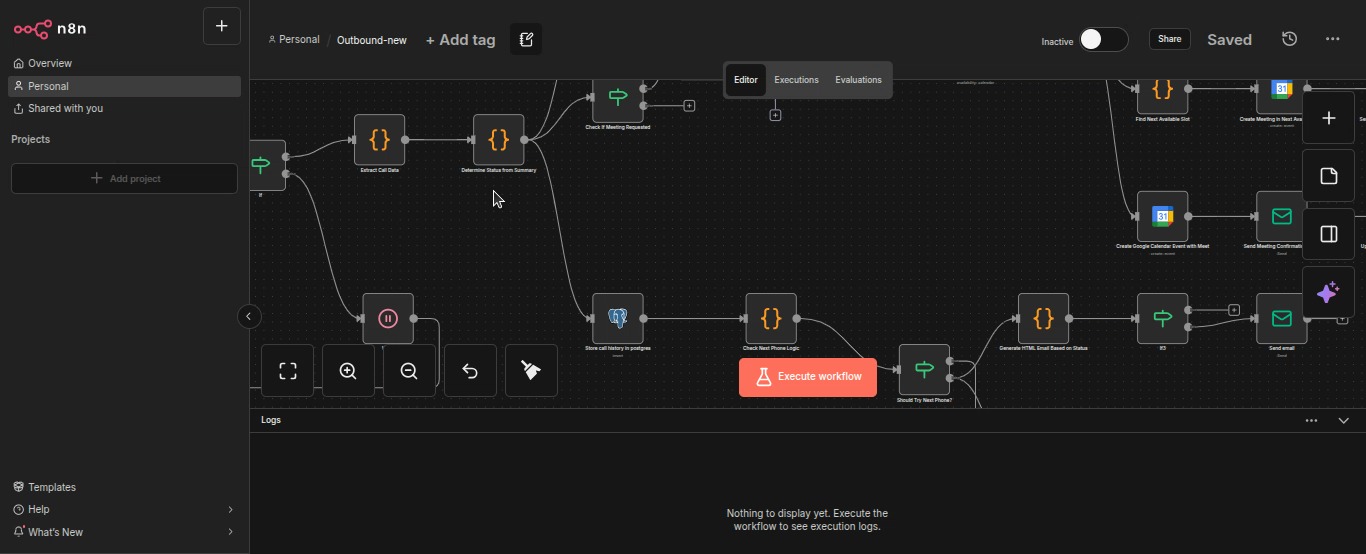Select the Store call history in postgres node
Screen dimensions: 1366x554
pos(618,319)
